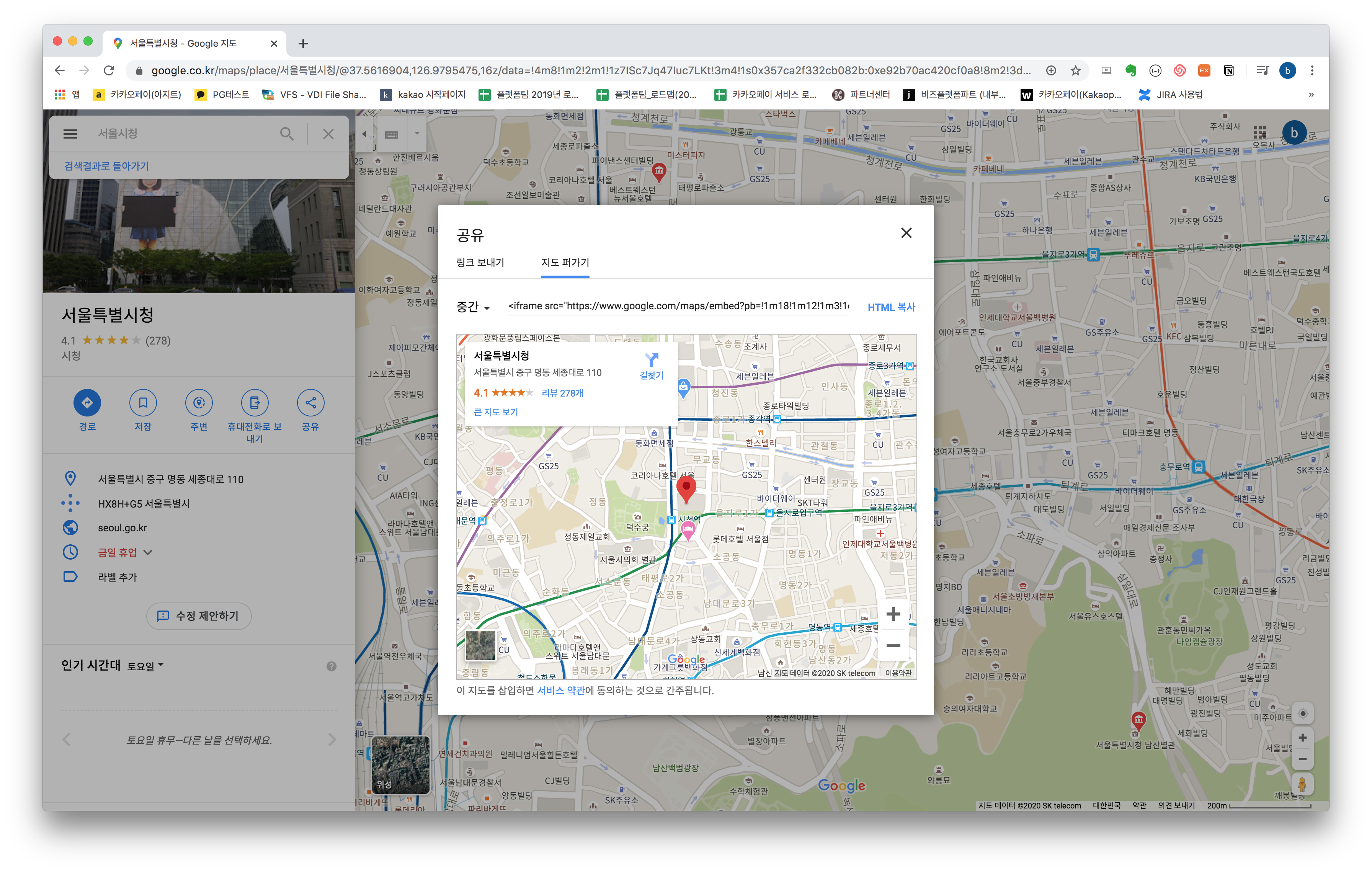Open the day selector (토요일) dropdown
This screenshot has width=1372, height=872.
pyautogui.click(x=145, y=666)
